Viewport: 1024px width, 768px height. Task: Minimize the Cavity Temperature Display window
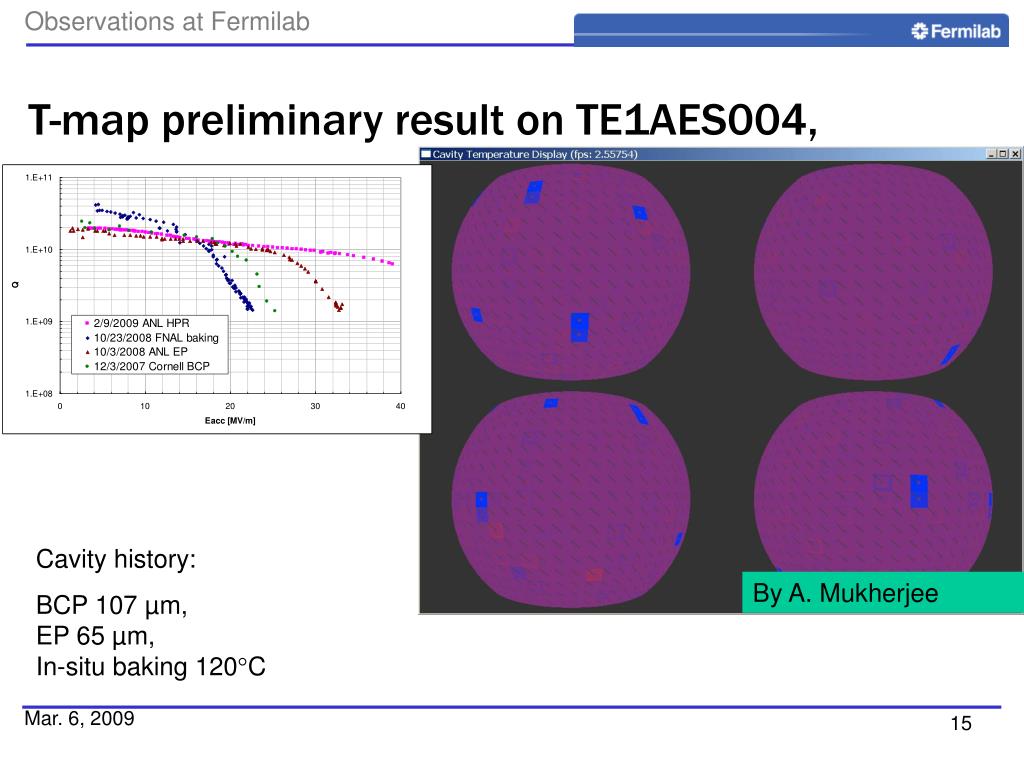pyautogui.click(x=991, y=154)
